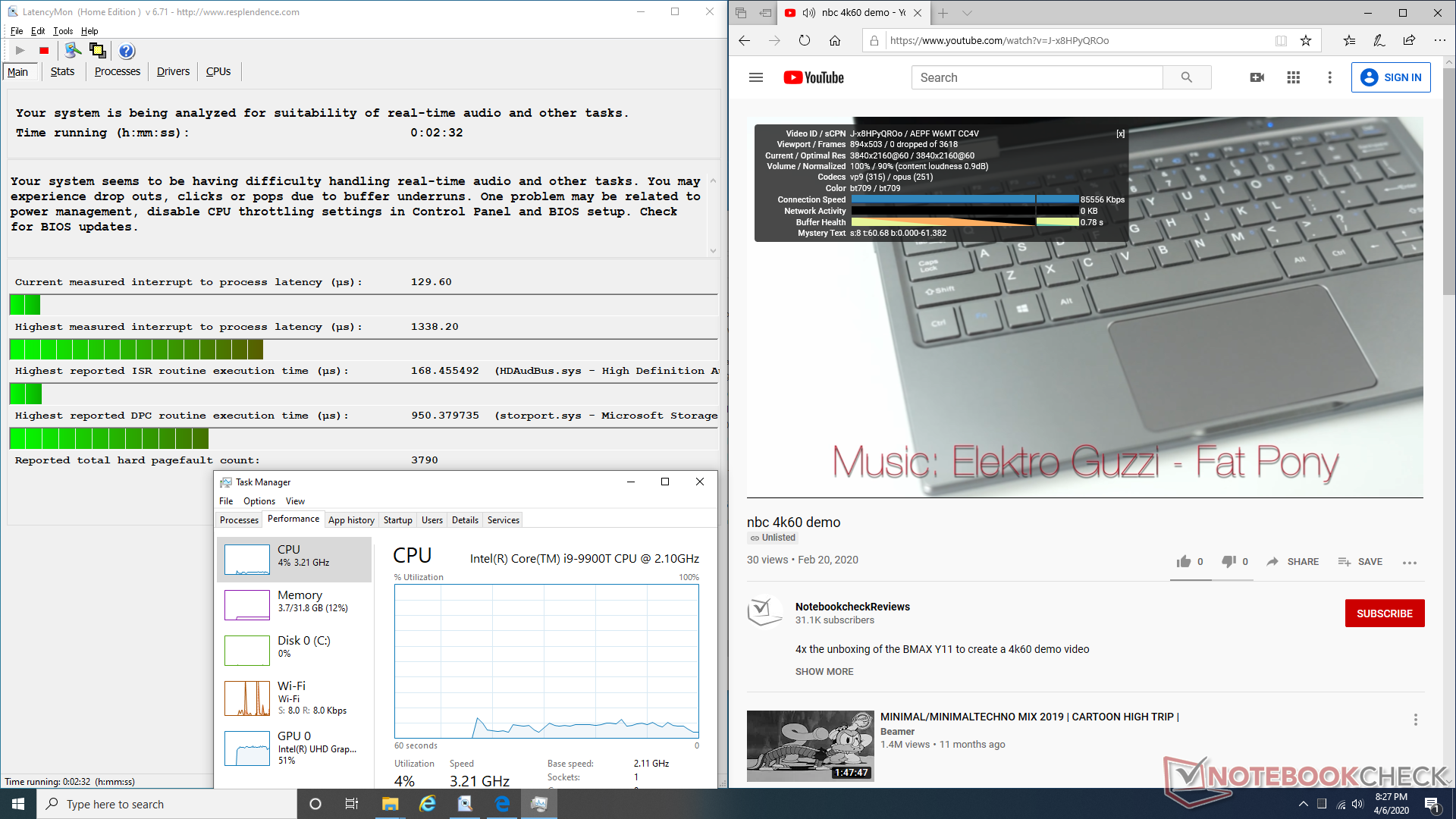The height and width of the screenshot is (819, 1456).
Task: Open Task View on the taskbar
Action: (x=352, y=804)
